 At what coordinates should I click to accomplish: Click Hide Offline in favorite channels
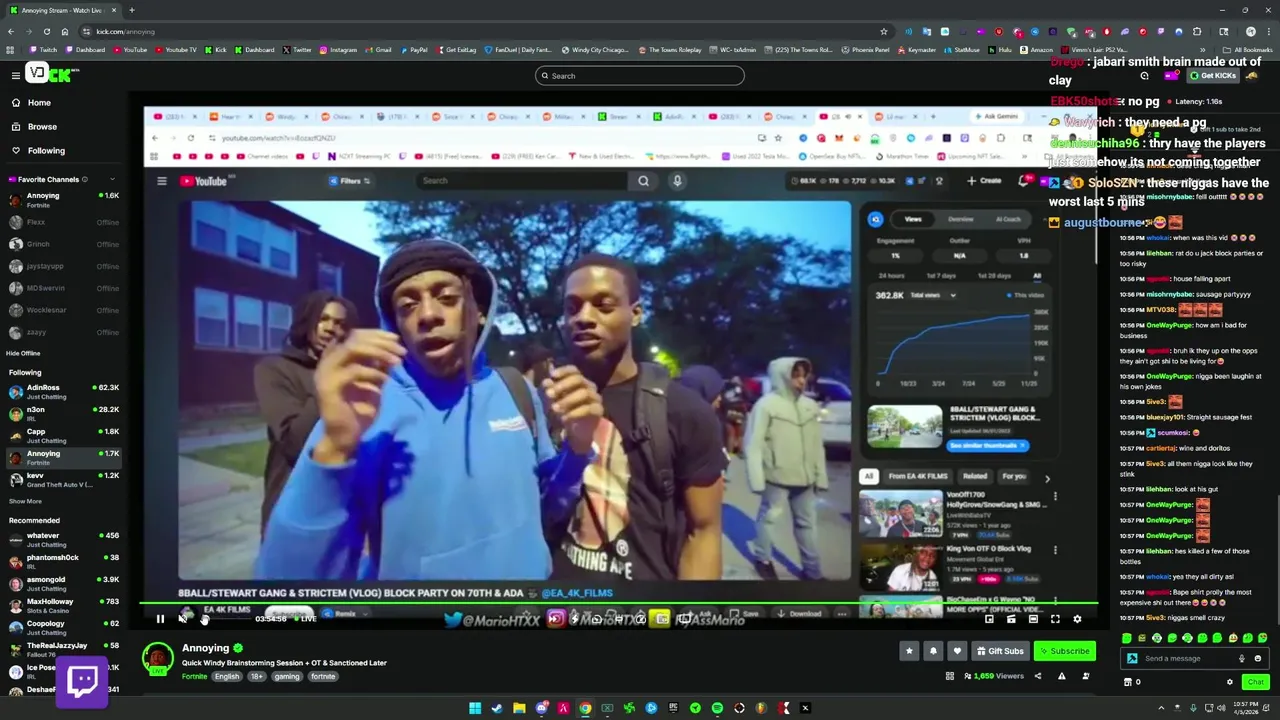pyautogui.click(x=23, y=353)
